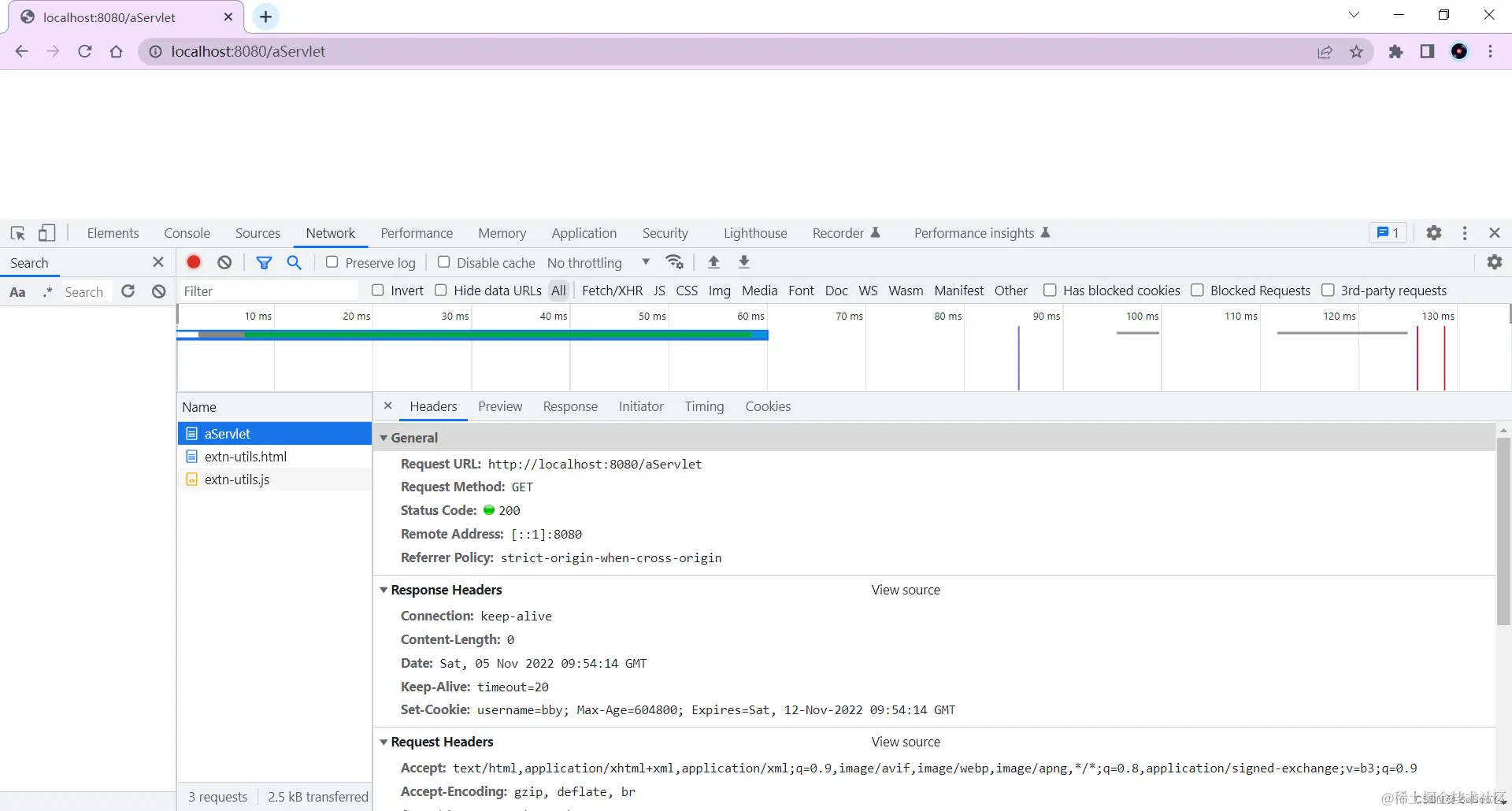Toggle the browser side panel icon

click(x=1427, y=52)
